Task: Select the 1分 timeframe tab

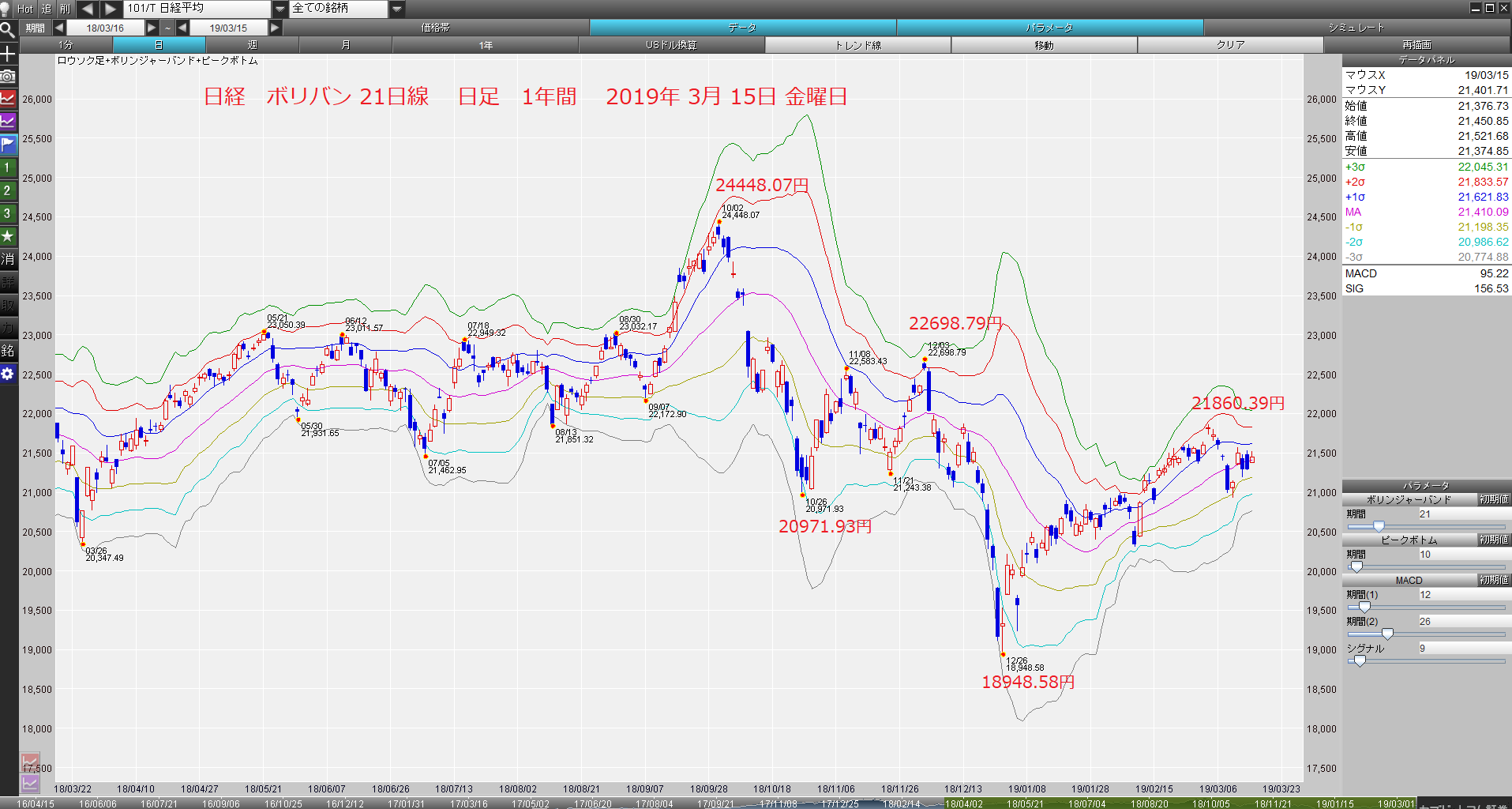Action: (66, 45)
